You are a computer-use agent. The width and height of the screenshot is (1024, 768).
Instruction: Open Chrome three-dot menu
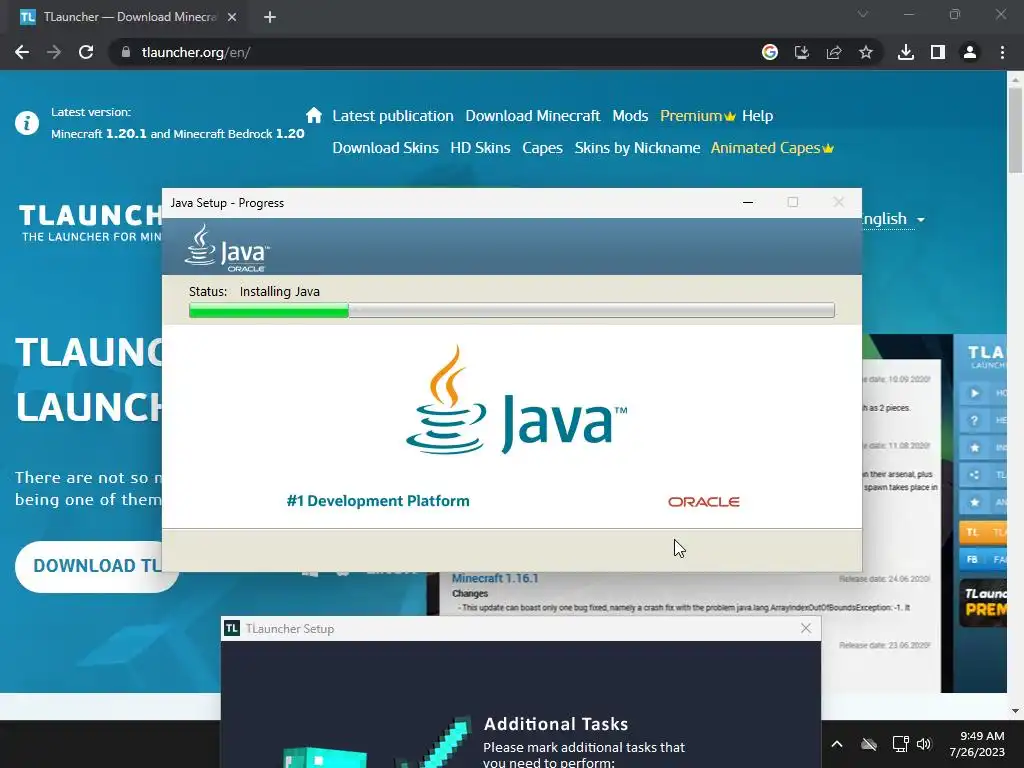pyautogui.click(x=1002, y=52)
